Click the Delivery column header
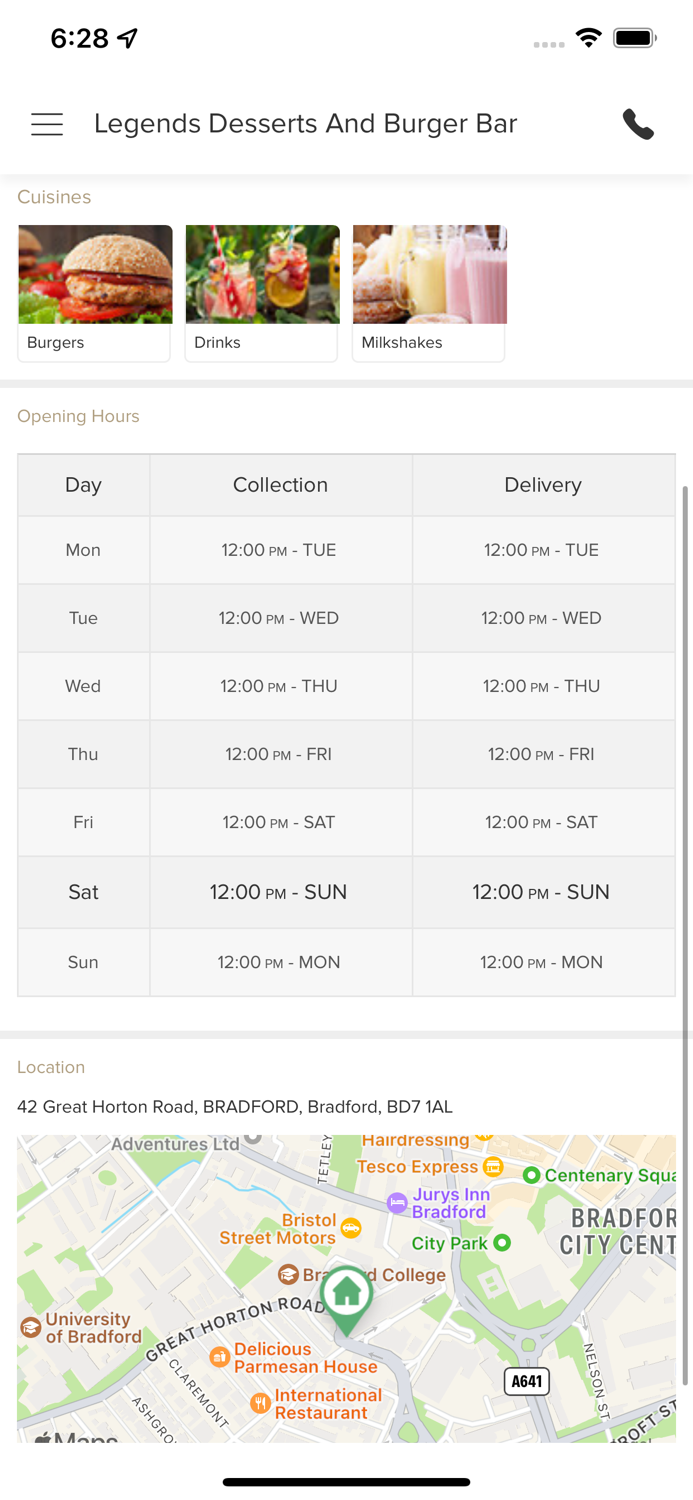 pyautogui.click(x=542, y=485)
